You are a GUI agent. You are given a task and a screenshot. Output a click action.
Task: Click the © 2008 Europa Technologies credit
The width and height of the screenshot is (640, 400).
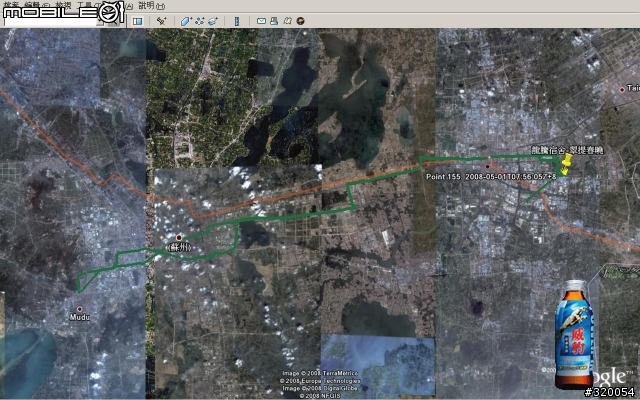(320, 381)
